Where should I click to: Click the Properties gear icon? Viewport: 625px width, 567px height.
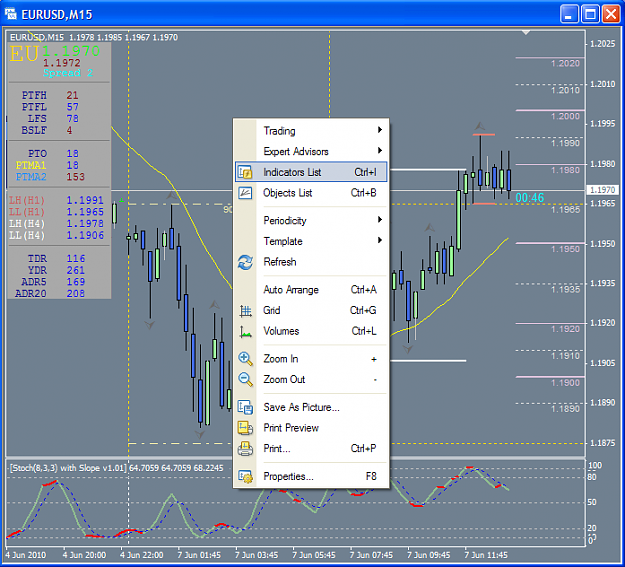coord(245,476)
